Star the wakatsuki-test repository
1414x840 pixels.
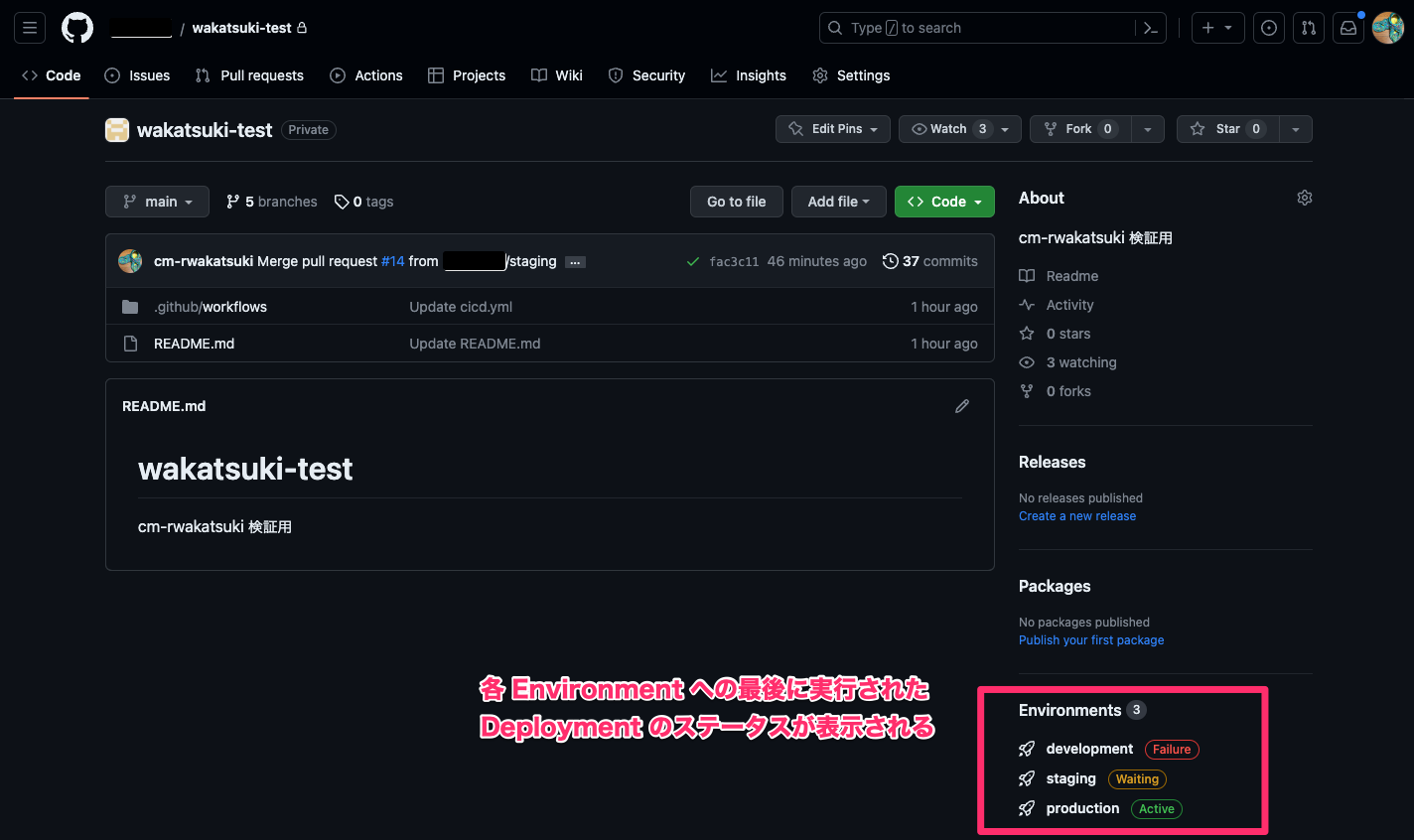[1226, 129]
